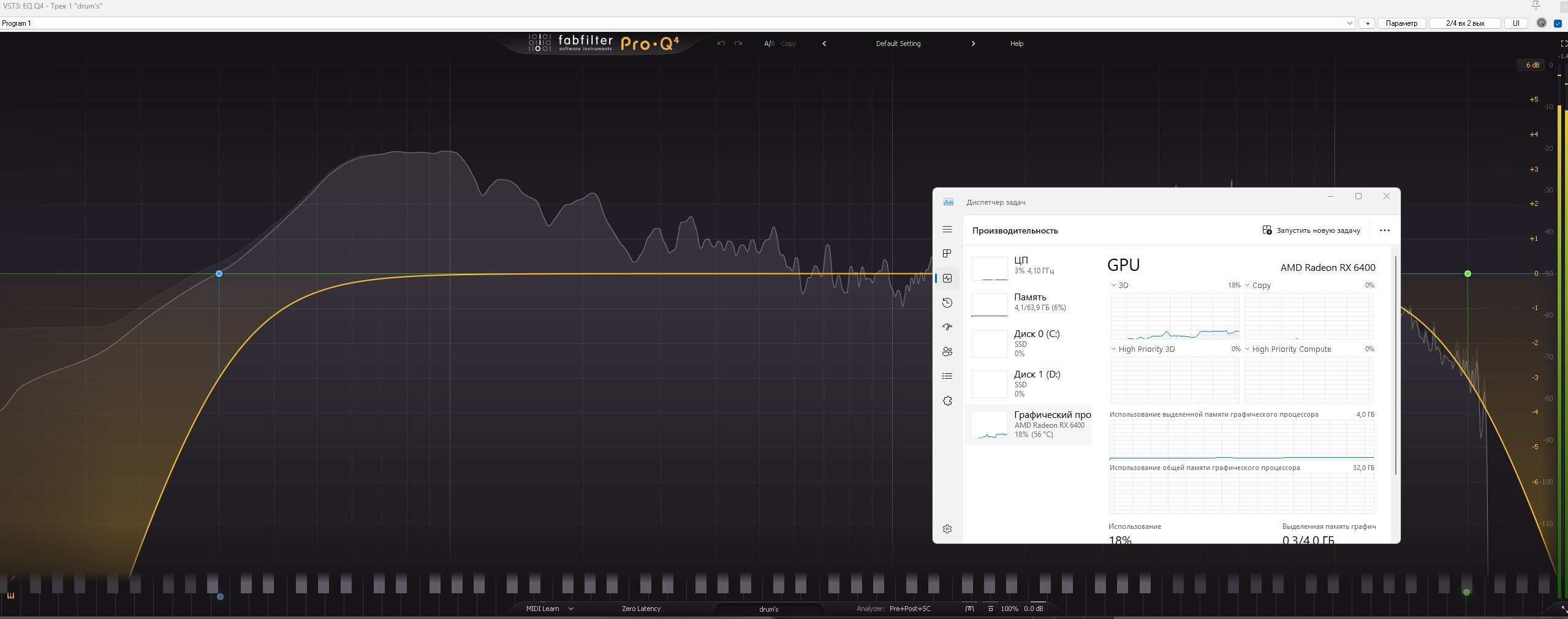This screenshot has width=1568, height=619.
Task: Open Performance page icon in Task Manager
Action: pos(947,278)
